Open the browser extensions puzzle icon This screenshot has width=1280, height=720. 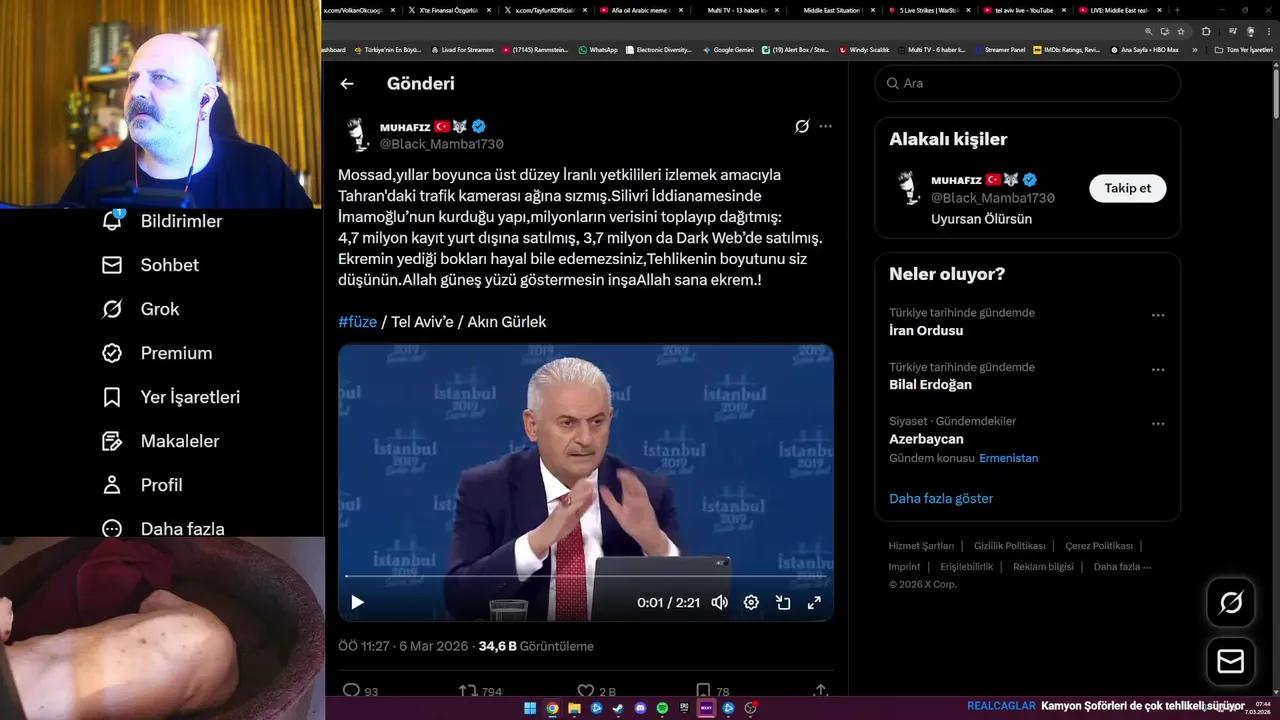[x=1206, y=32]
